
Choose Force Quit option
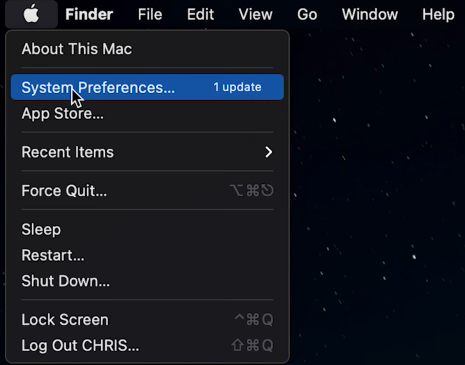click(x=147, y=191)
